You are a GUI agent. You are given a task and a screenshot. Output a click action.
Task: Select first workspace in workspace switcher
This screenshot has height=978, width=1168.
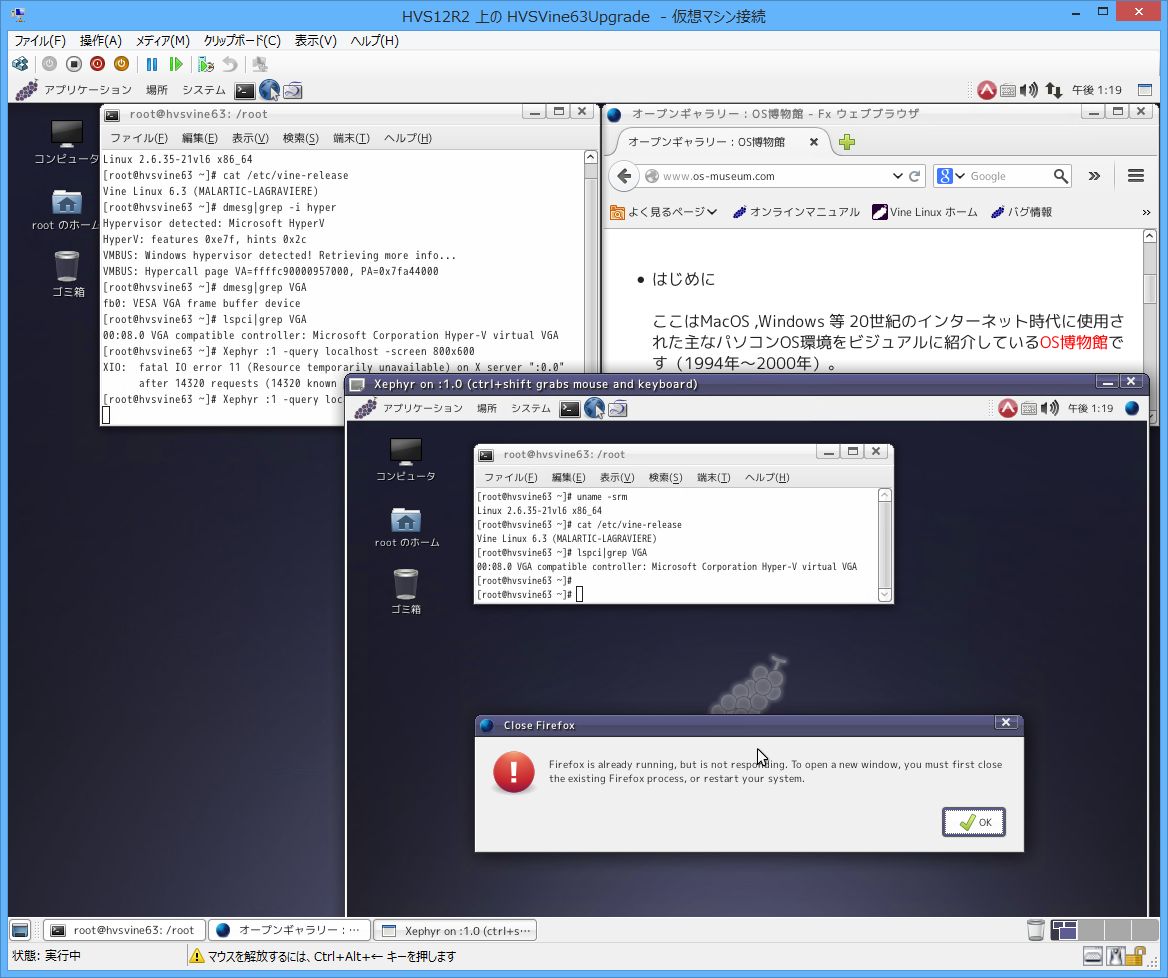(x=1064, y=930)
